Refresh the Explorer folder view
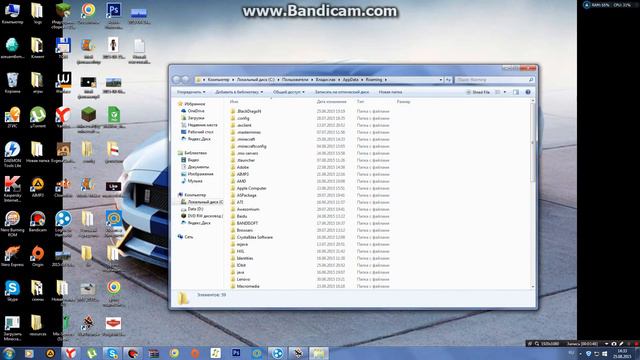Screen dimensions: 640x360 point(448,80)
